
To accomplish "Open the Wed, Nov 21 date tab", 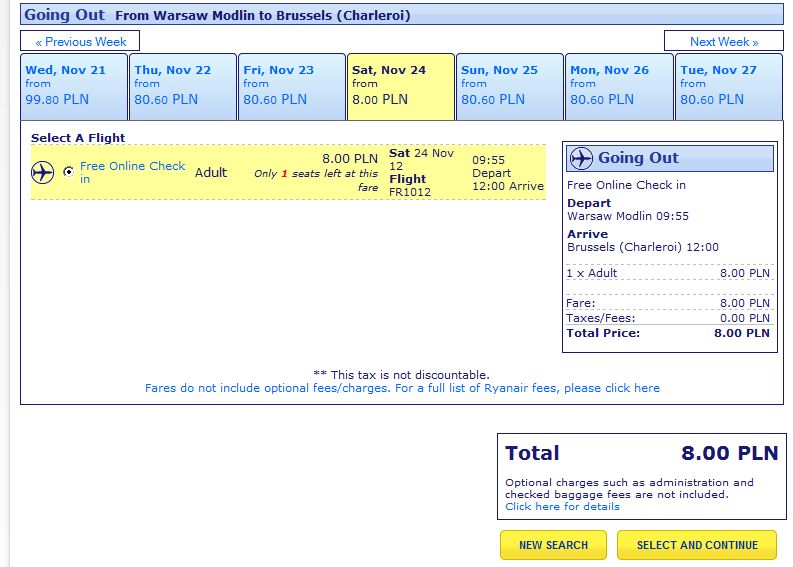I will pyautogui.click(x=74, y=86).
